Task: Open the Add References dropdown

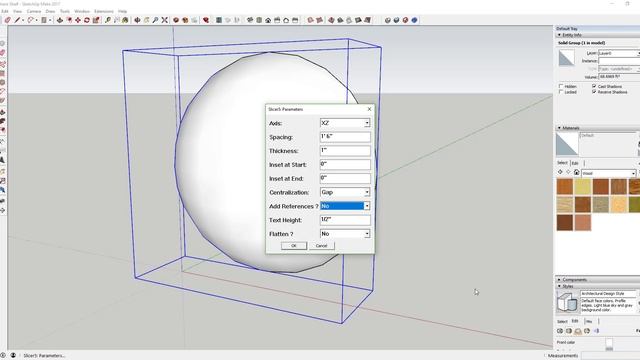Action: pos(367,206)
